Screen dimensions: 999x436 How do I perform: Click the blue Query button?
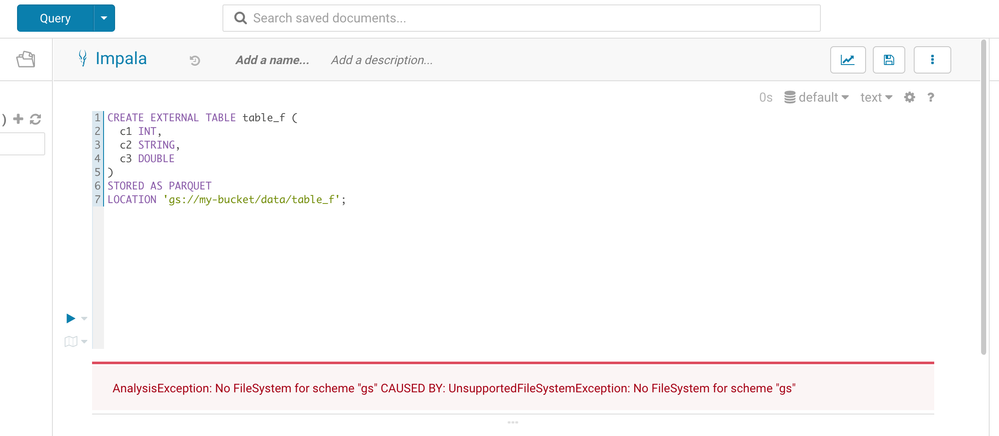point(55,18)
